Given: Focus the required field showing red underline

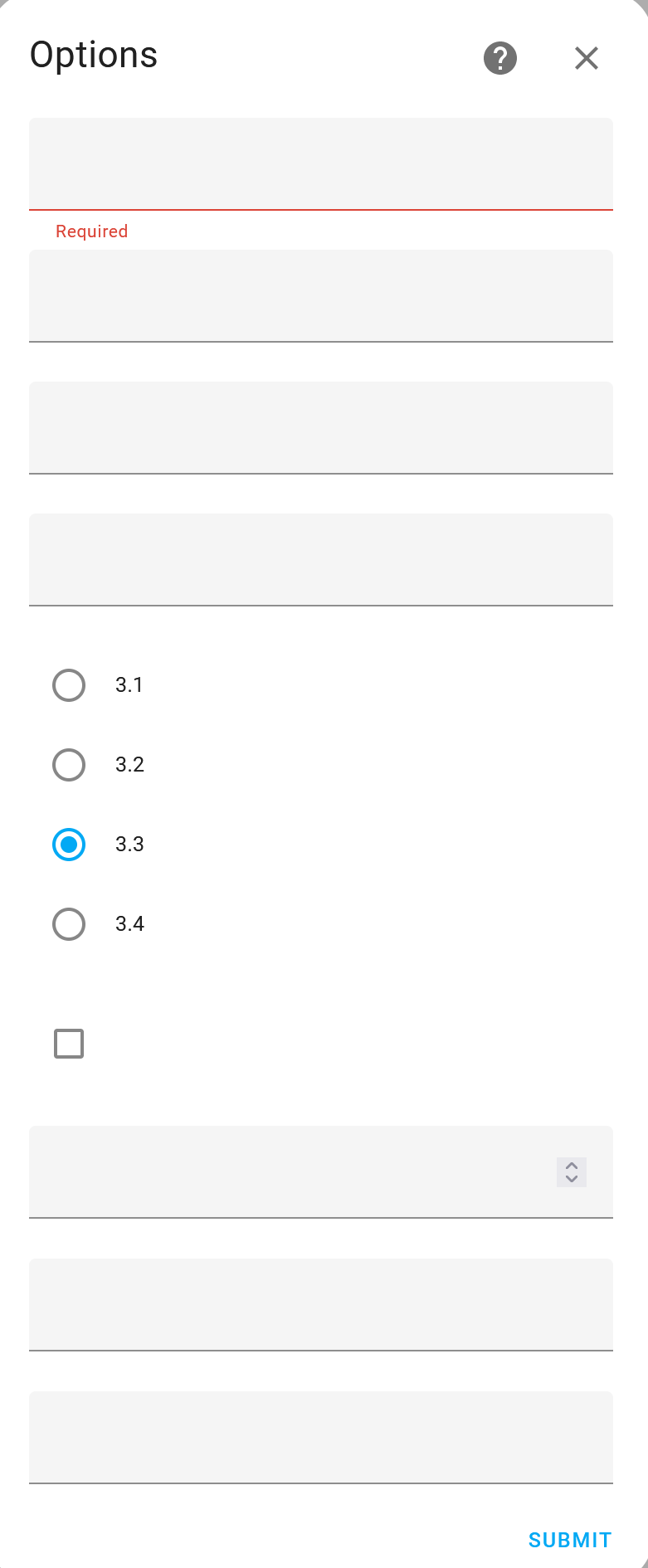Looking at the screenshot, I should coord(321,164).
